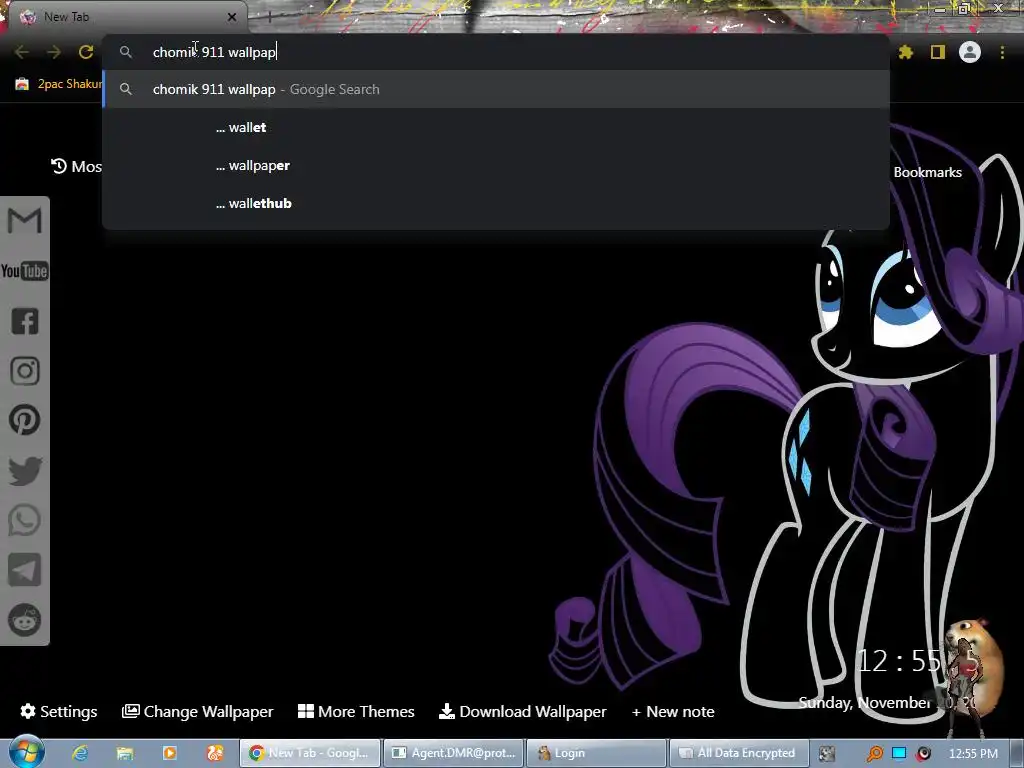Add a New note

coord(673,711)
